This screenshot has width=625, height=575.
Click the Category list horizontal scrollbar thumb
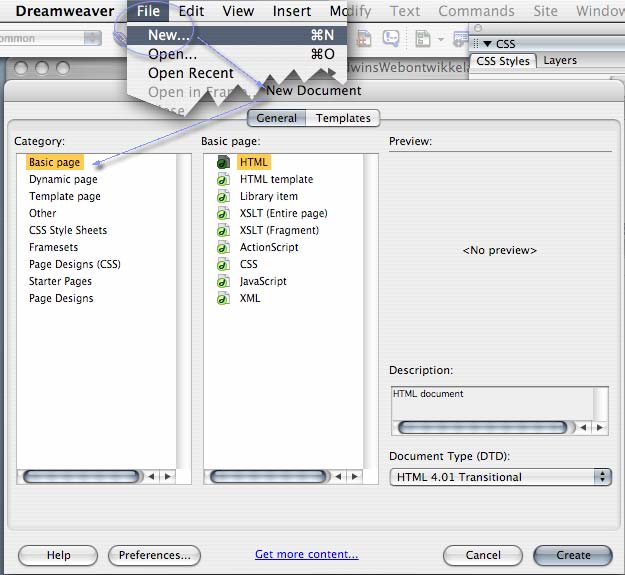click(x=81, y=476)
